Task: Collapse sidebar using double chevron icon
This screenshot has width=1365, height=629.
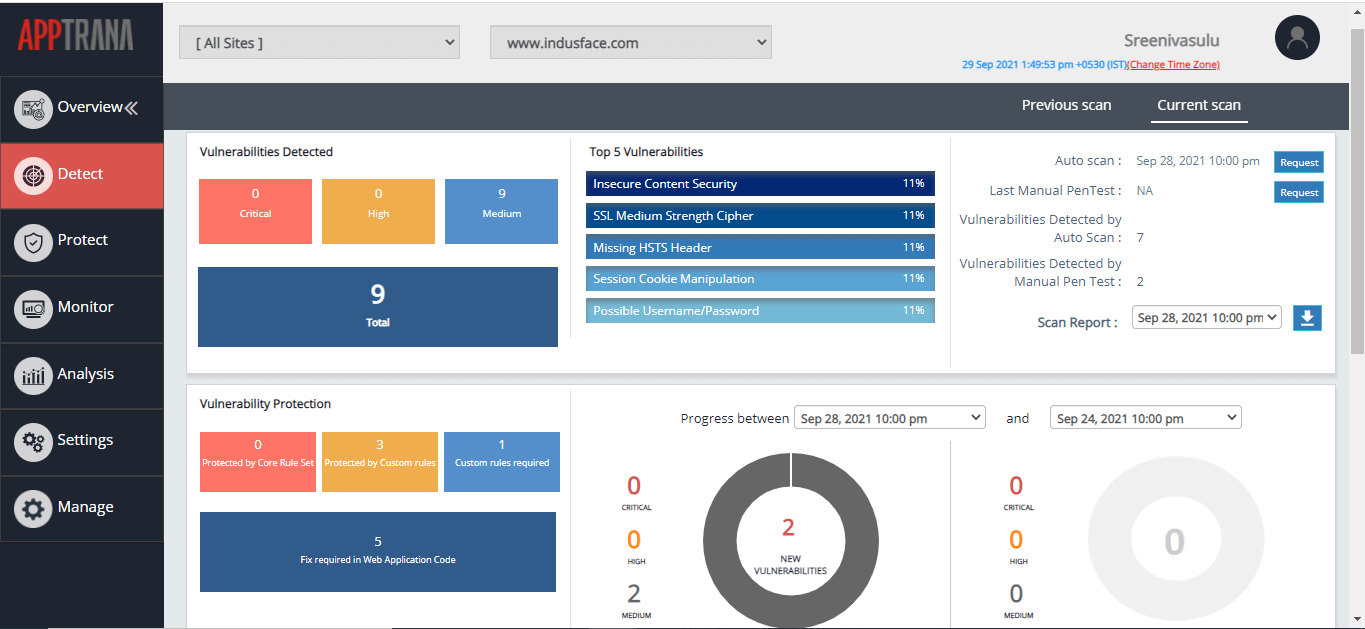Action: click(131, 108)
